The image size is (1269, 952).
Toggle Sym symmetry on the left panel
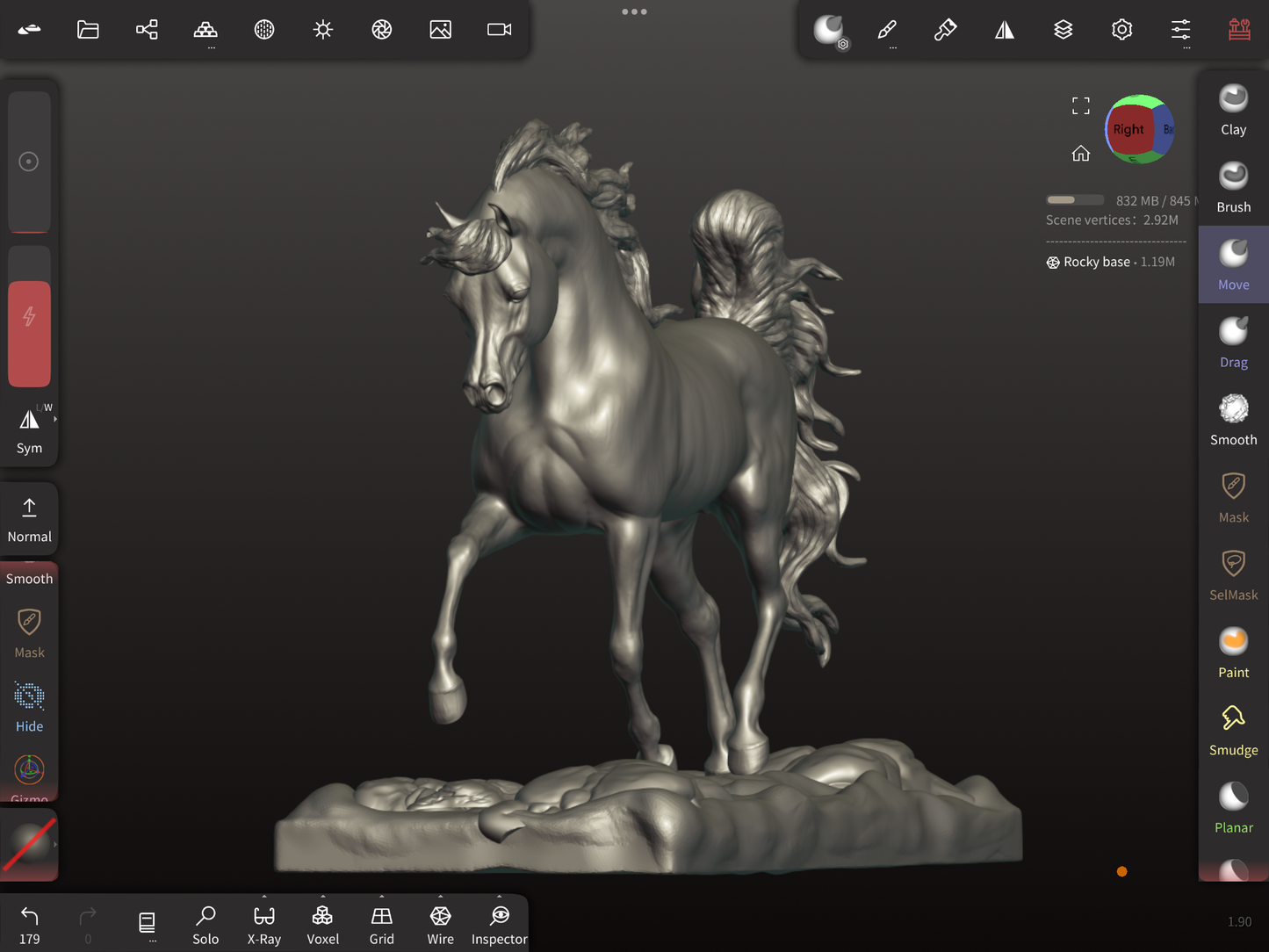(x=29, y=430)
